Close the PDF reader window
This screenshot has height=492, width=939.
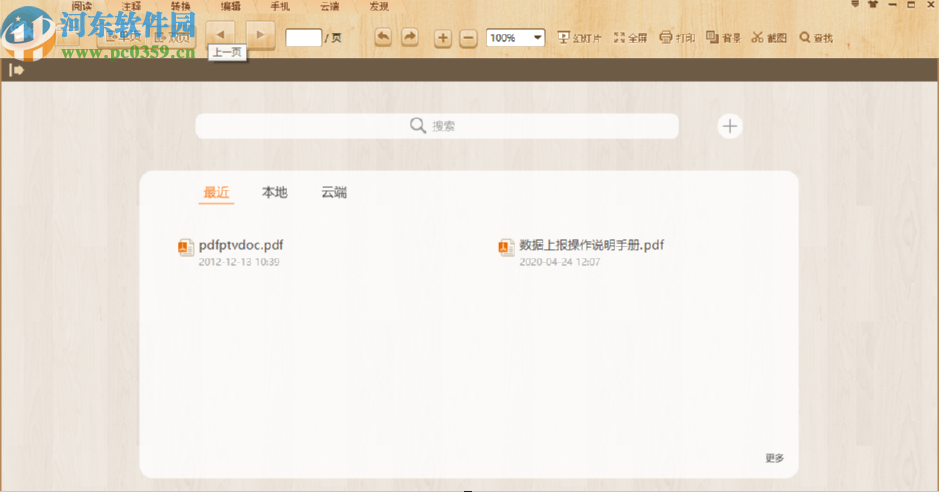point(931,5)
